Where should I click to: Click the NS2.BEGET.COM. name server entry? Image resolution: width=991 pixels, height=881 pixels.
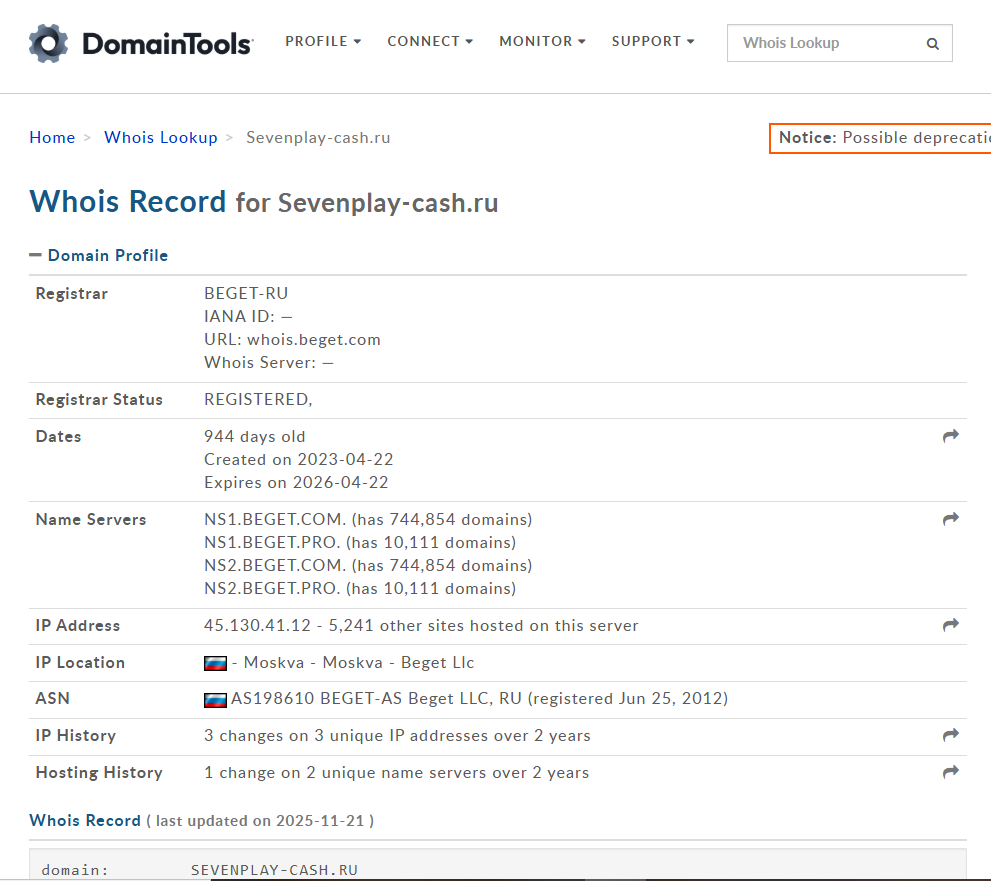point(368,565)
